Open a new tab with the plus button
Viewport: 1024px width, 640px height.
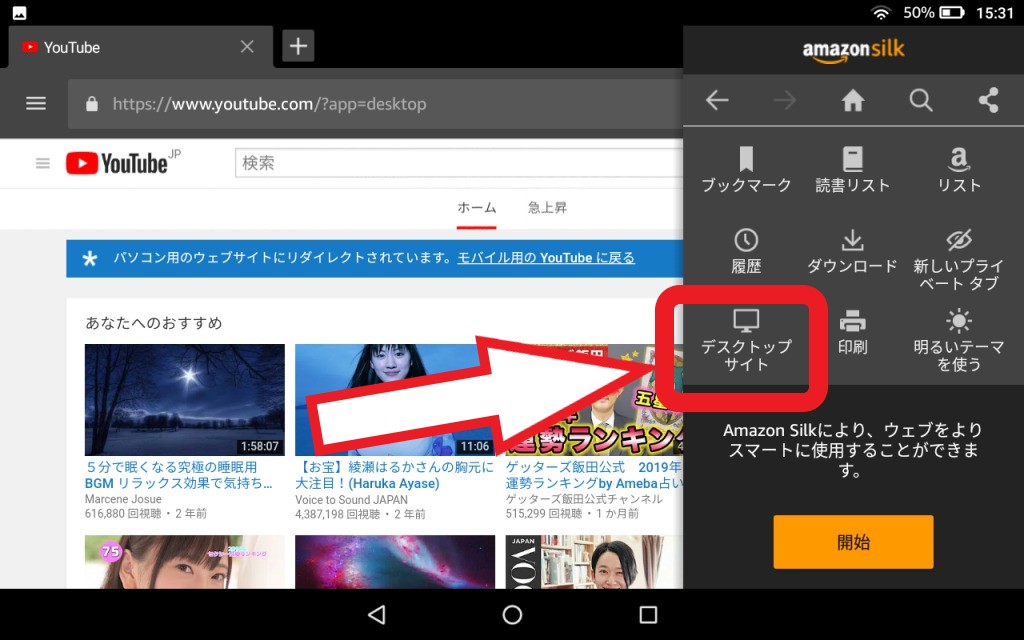(298, 46)
